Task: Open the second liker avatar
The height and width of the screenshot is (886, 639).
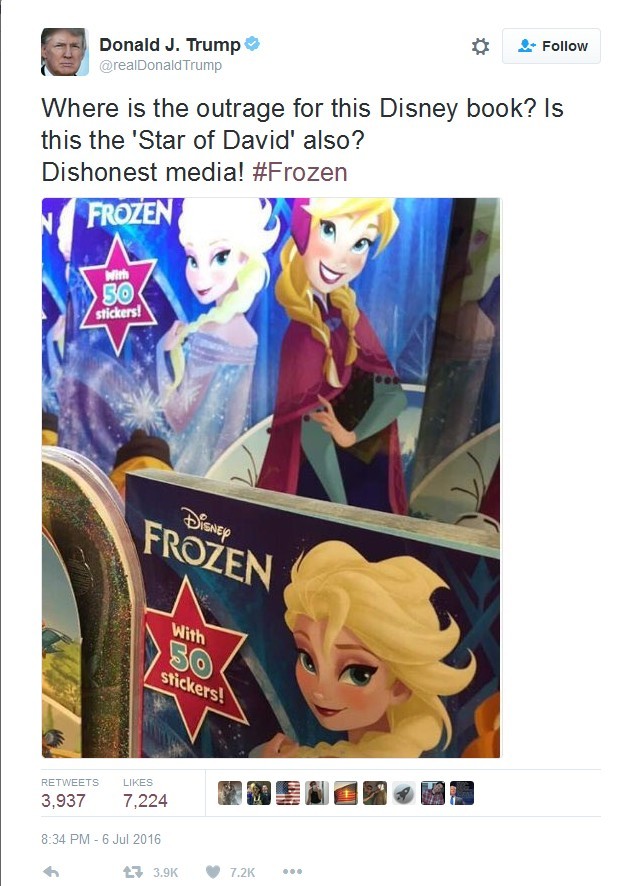Action: coord(259,793)
